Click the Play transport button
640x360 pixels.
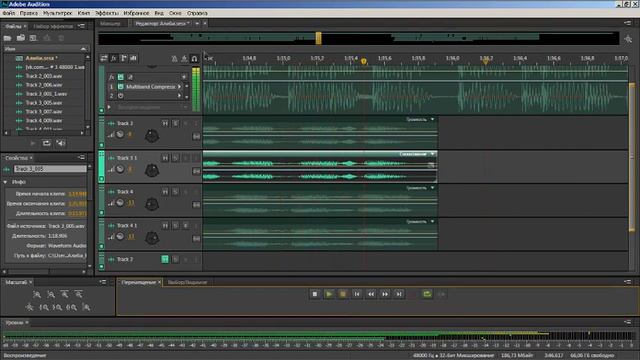(x=329, y=294)
